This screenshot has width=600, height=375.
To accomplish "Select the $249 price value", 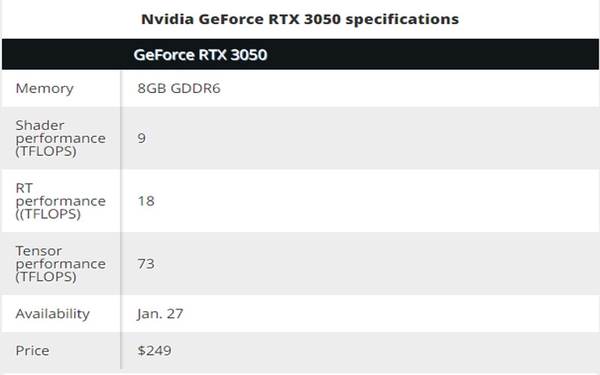I will click(155, 351).
